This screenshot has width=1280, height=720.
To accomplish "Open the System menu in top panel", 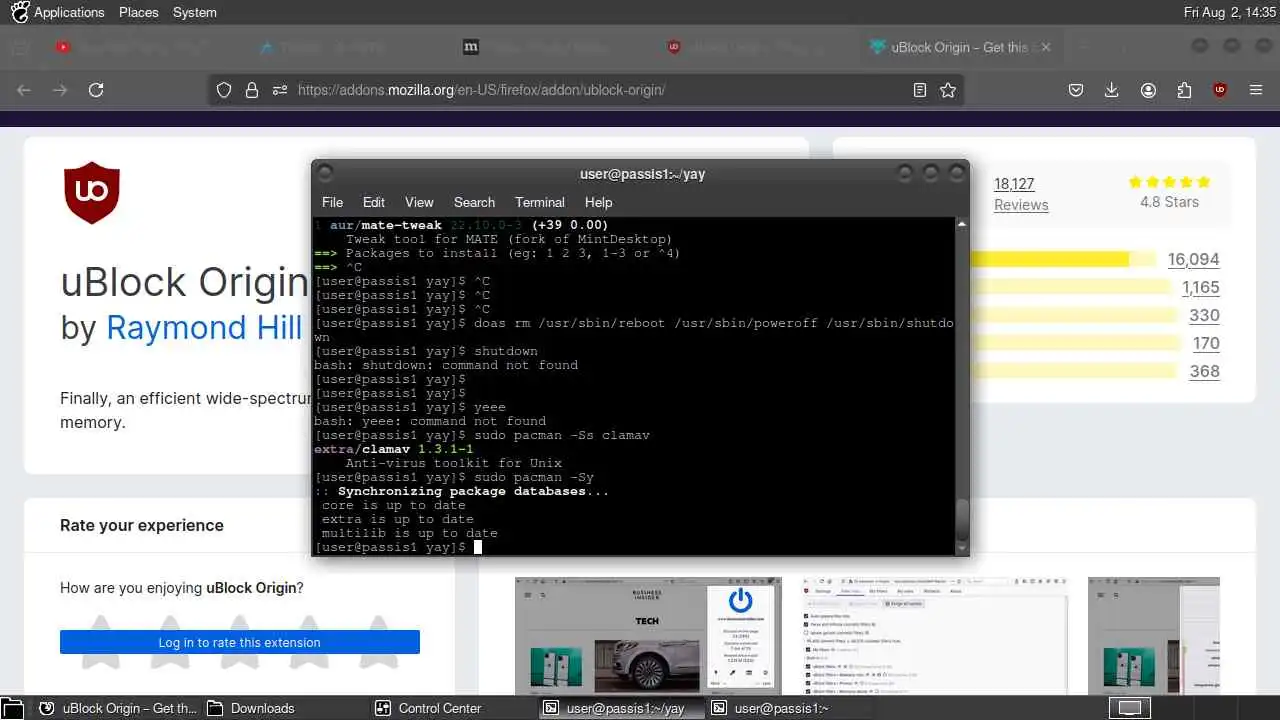I will [x=194, y=12].
